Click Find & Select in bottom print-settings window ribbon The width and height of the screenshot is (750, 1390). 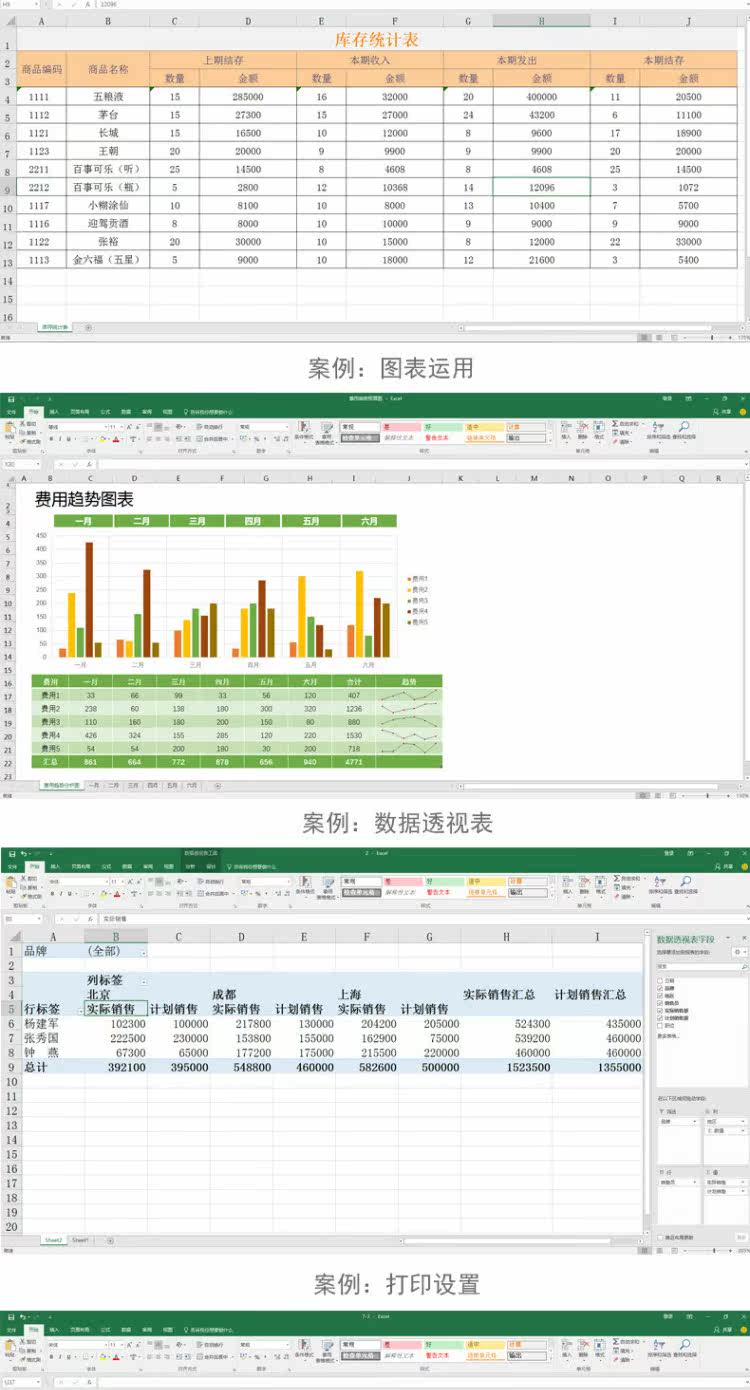coord(684,1348)
